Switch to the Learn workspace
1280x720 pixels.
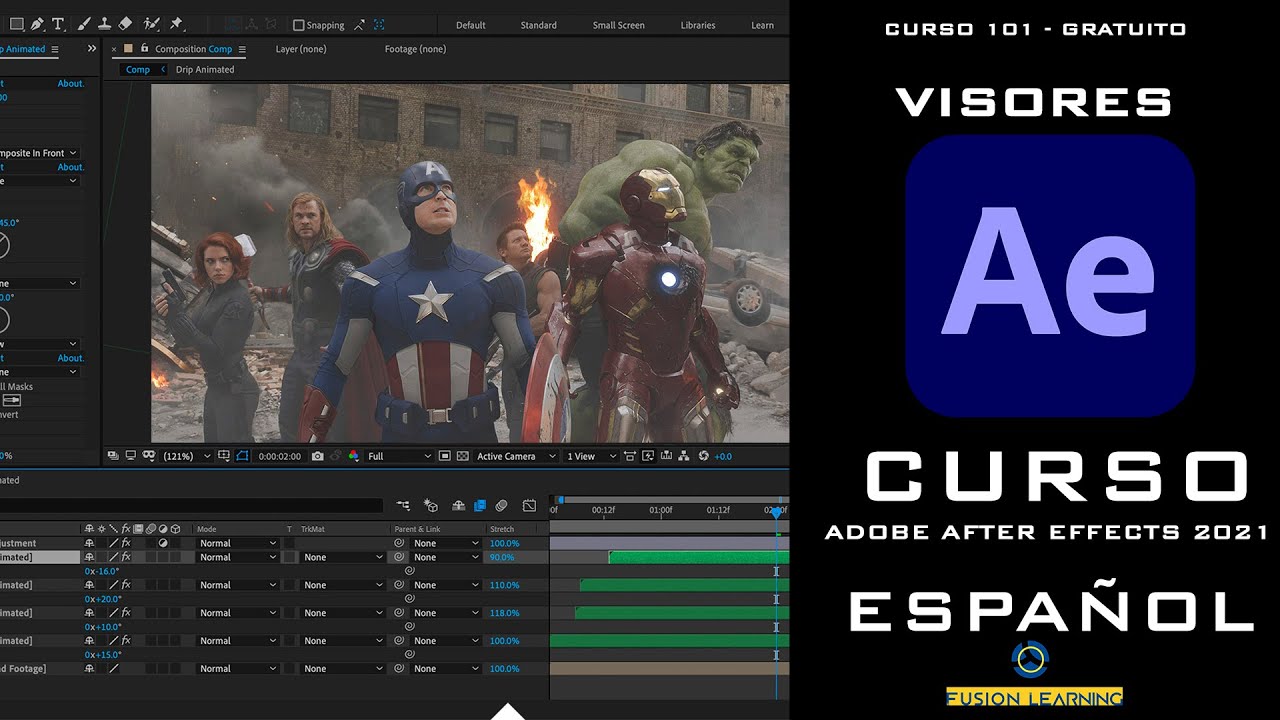[762, 25]
